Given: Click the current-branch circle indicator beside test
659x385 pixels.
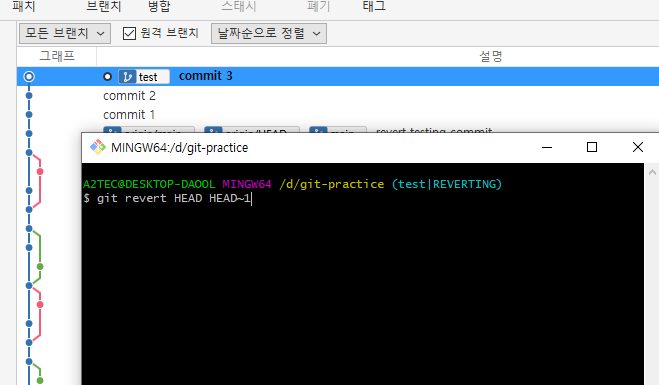Looking at the screenshot, I should click(x=108, y=76).
